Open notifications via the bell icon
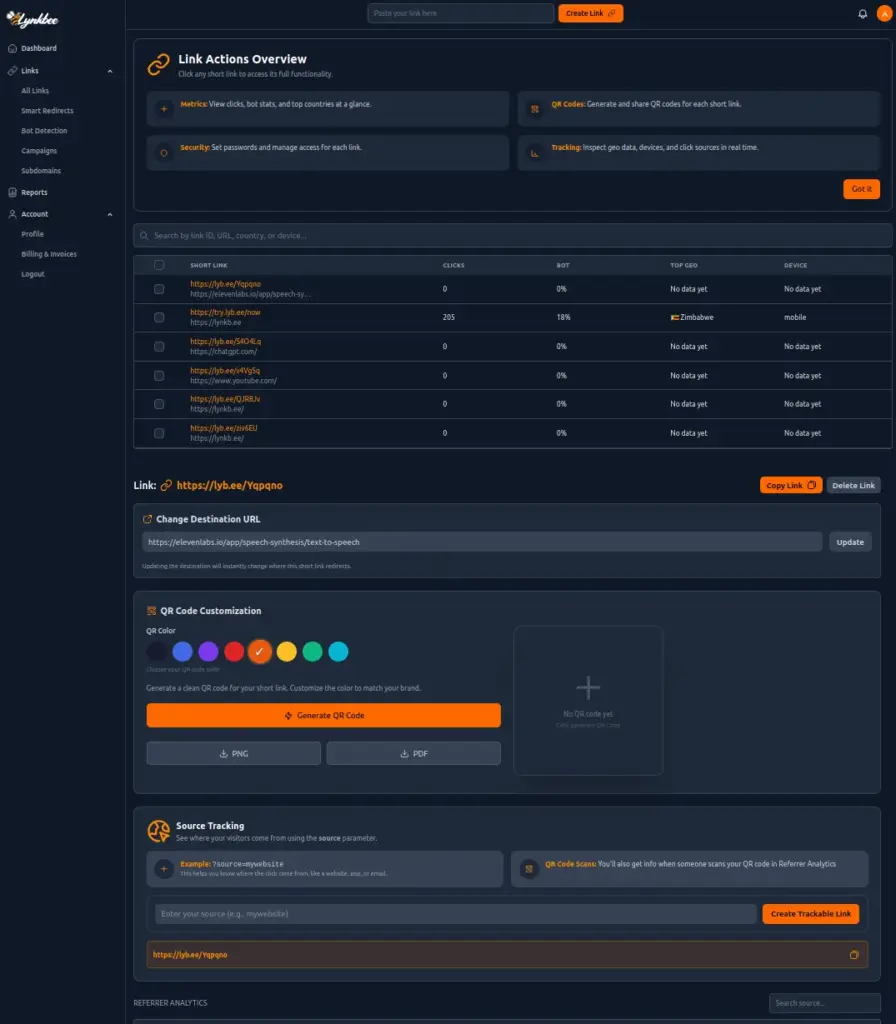Viewport: 896px width, 1024px height. point(861,14)
